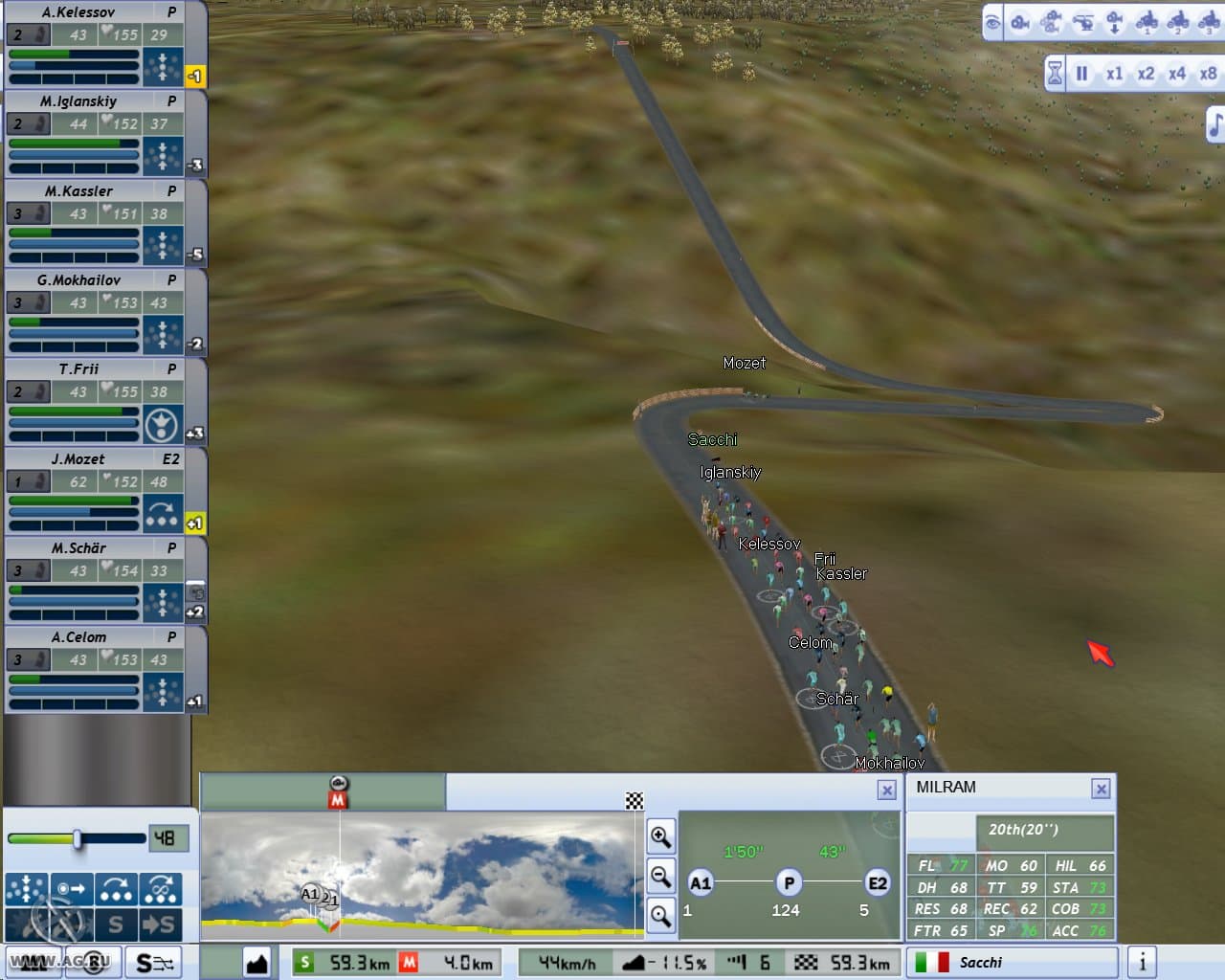Adjust the effort slider set to 48

[x=77, y=838]
